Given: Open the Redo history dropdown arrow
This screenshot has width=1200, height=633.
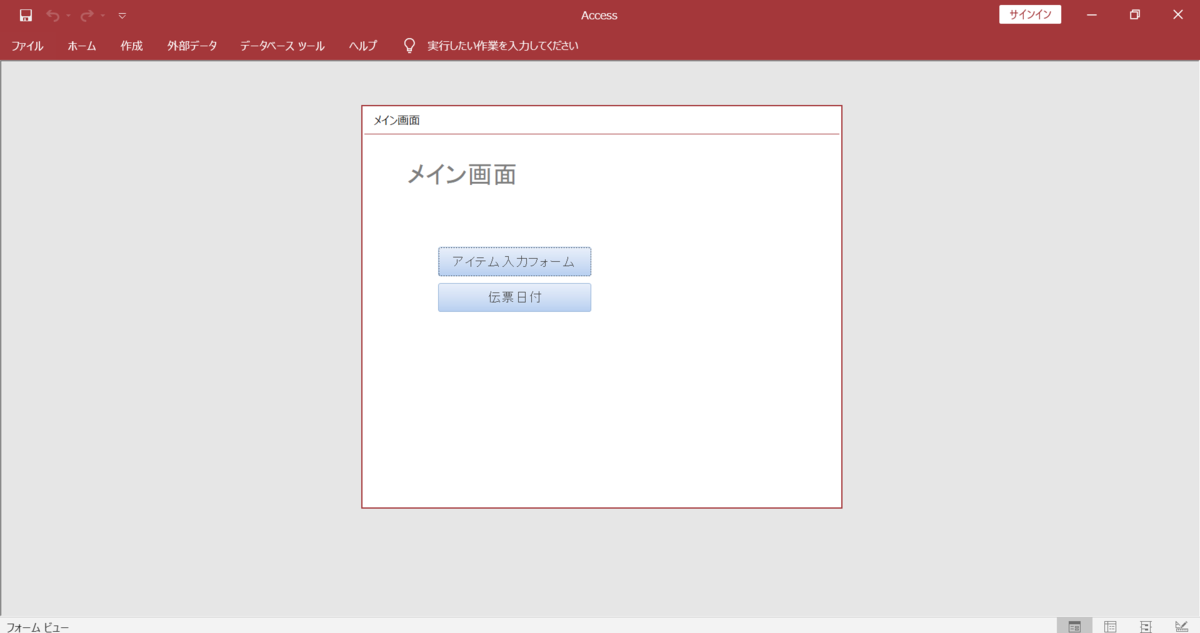Looking at the screenshot, I should (x=102, y=16).
